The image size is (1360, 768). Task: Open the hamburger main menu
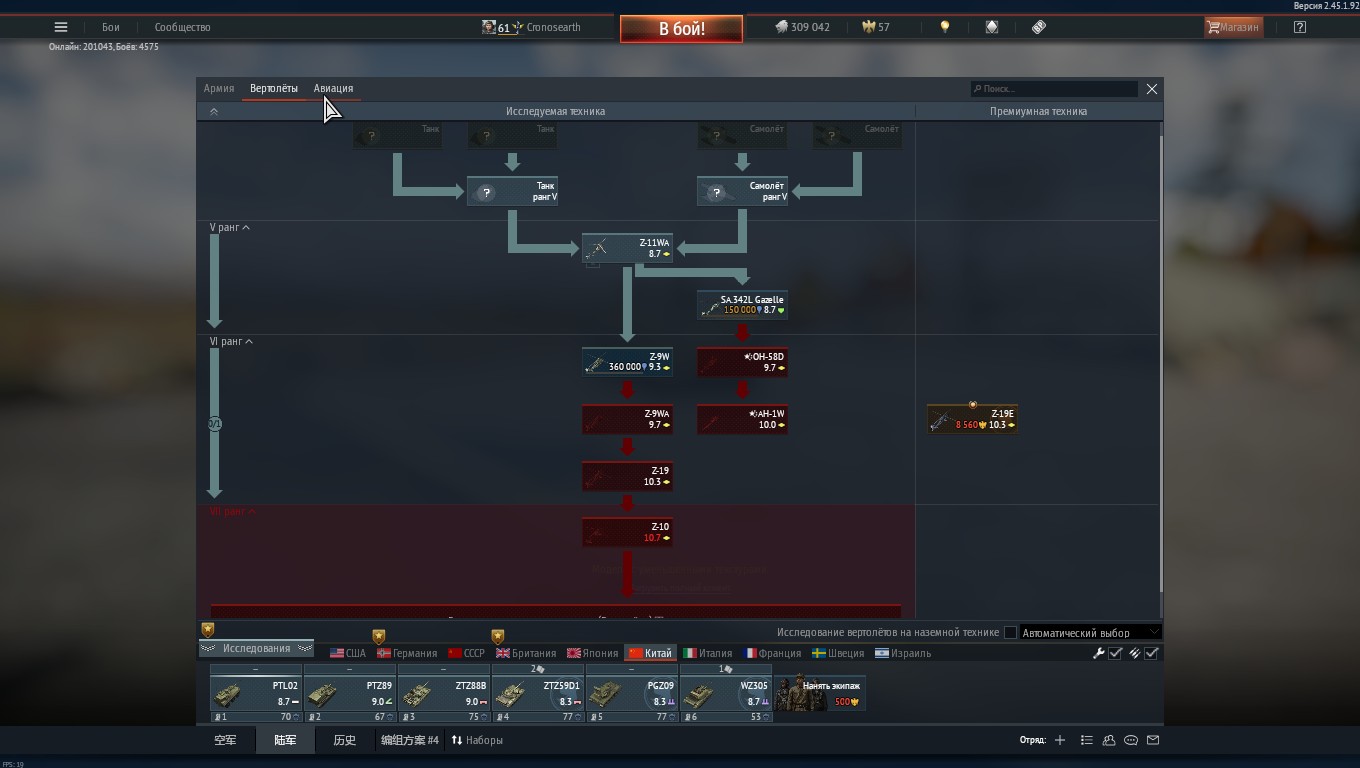click(61, 27)
